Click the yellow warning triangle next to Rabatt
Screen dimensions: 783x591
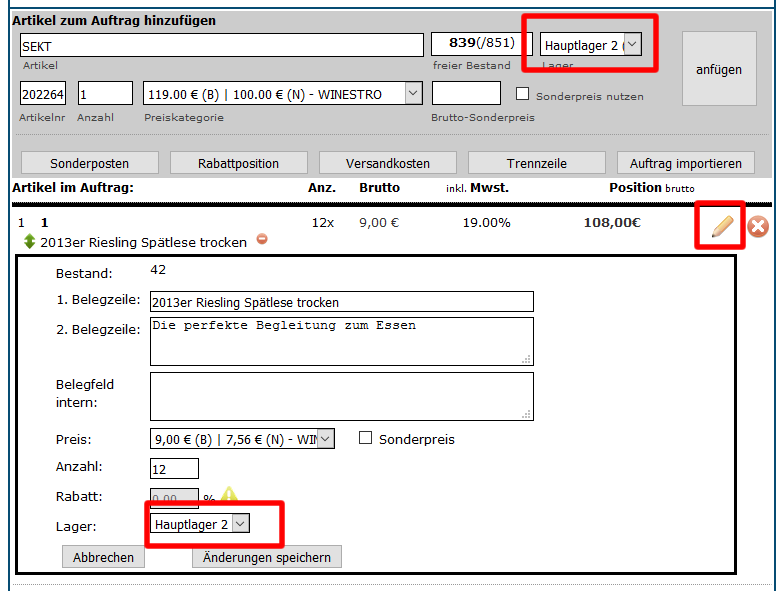pyautogui.click(x=230, y=495)
